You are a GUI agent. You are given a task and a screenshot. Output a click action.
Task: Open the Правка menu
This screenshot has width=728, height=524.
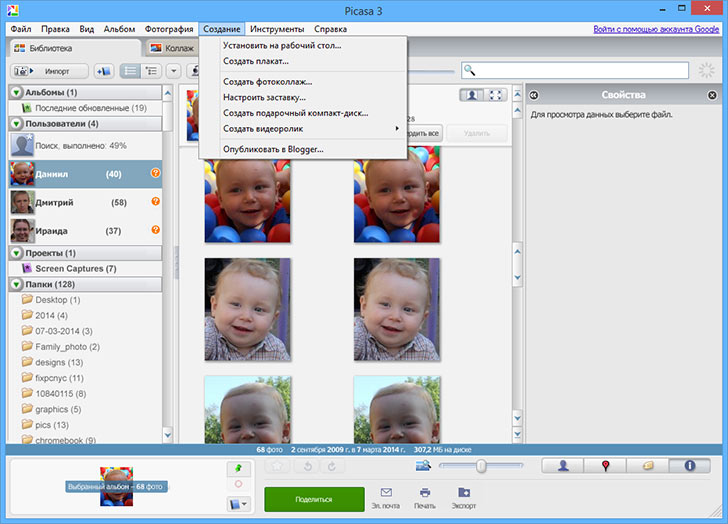[x=55, y=29]
